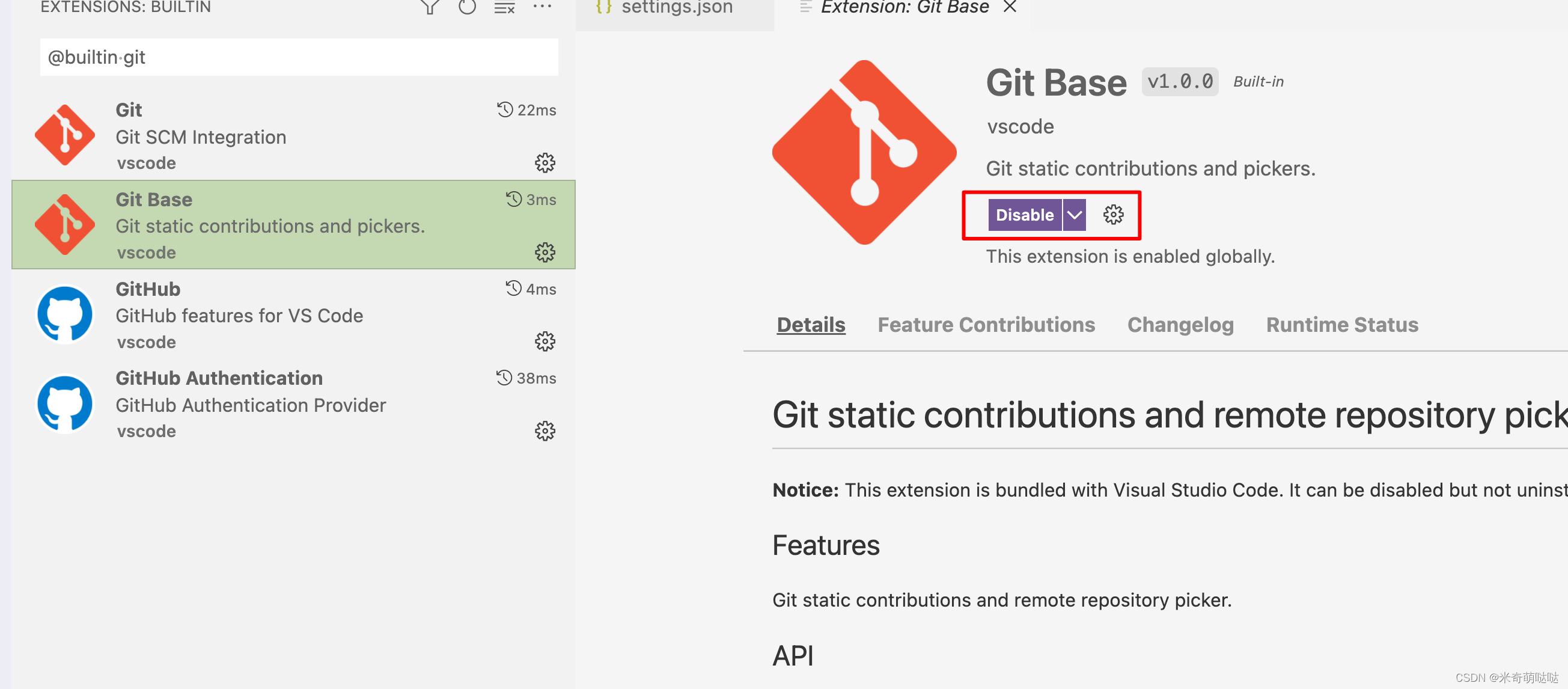The image size is (1568, 689).
Task: Open gear menu for Git extension
Action: pos(545,162)
